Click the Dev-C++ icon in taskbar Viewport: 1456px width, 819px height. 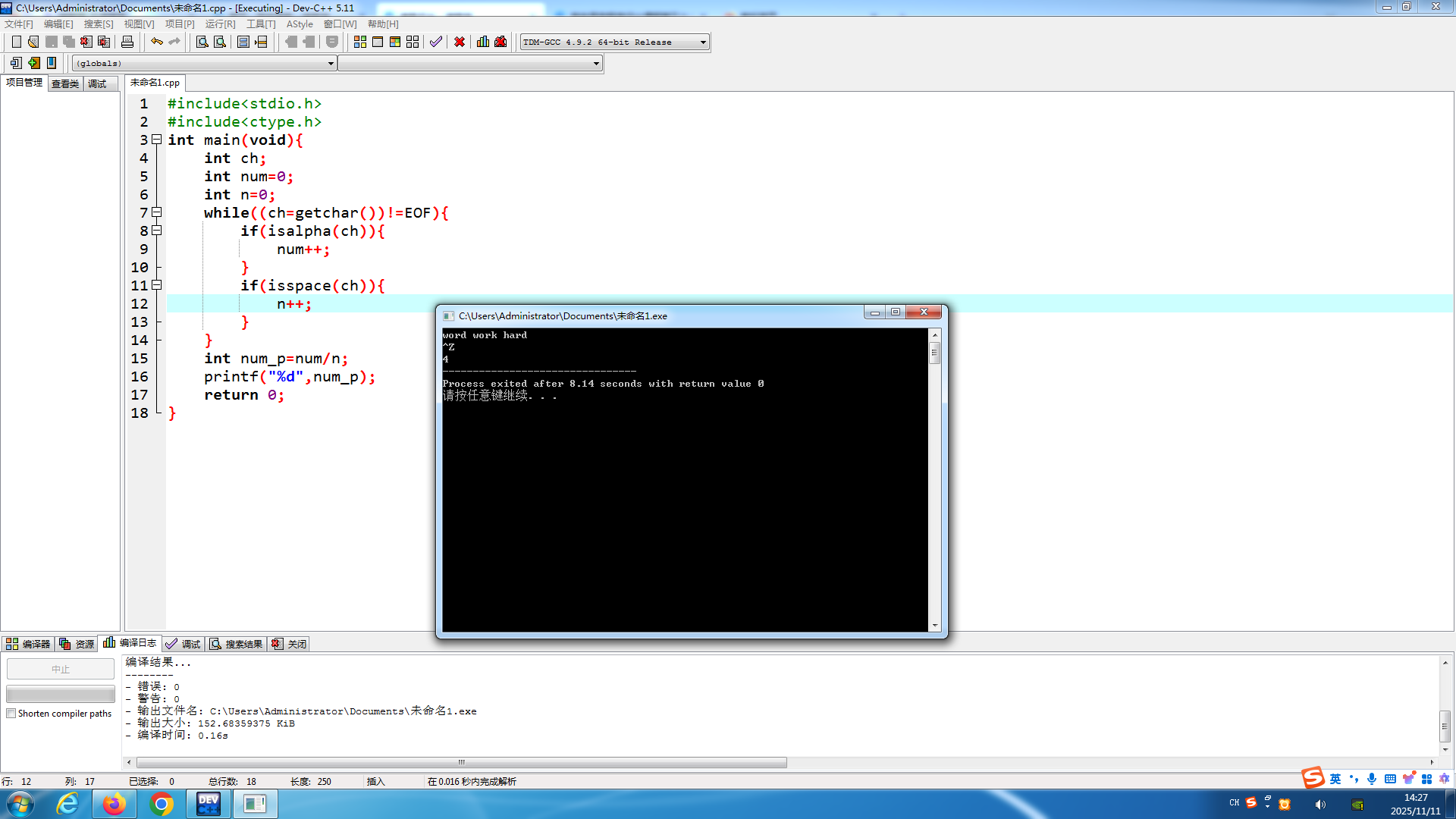(208, 804)
